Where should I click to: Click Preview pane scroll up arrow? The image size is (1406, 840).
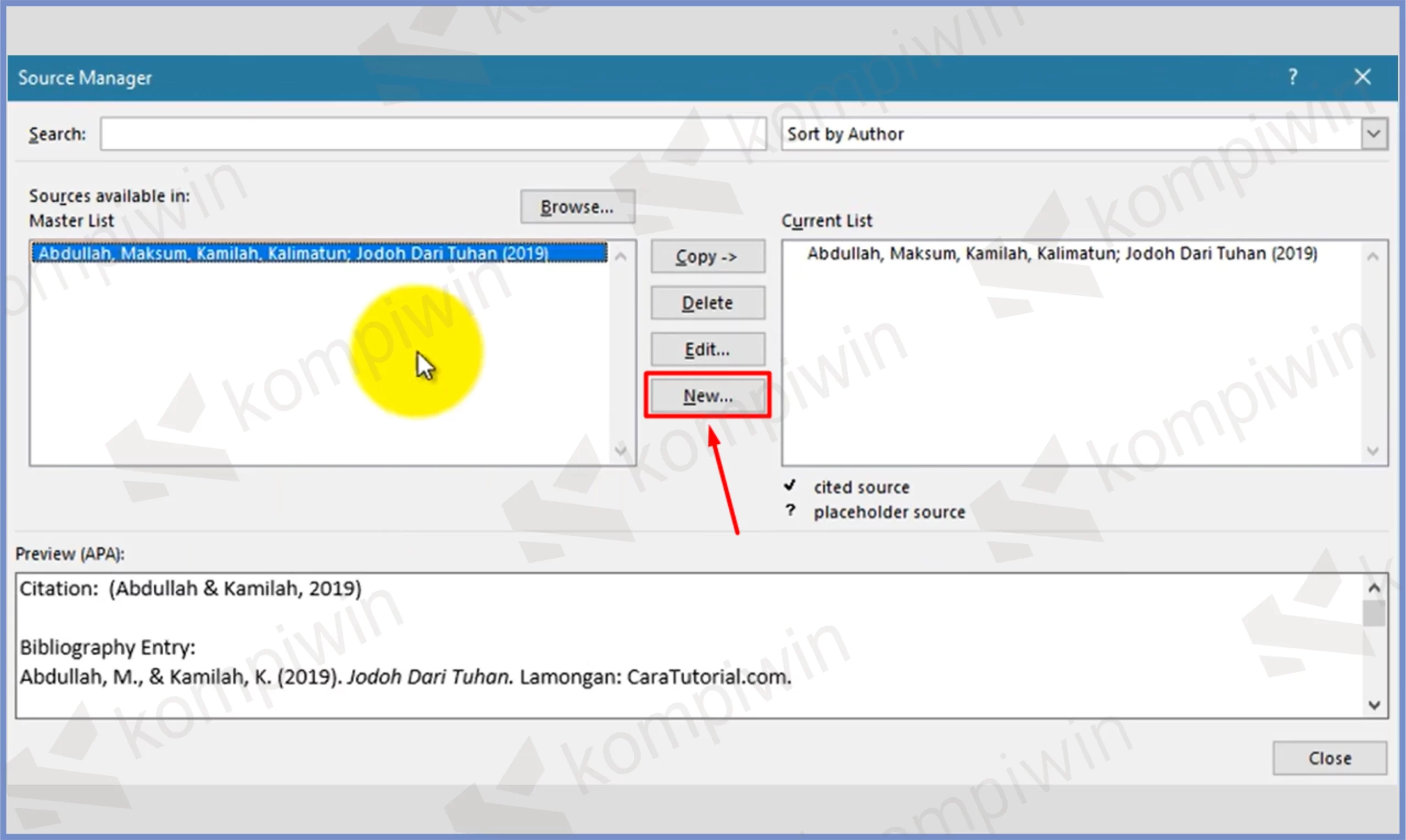1374,588
